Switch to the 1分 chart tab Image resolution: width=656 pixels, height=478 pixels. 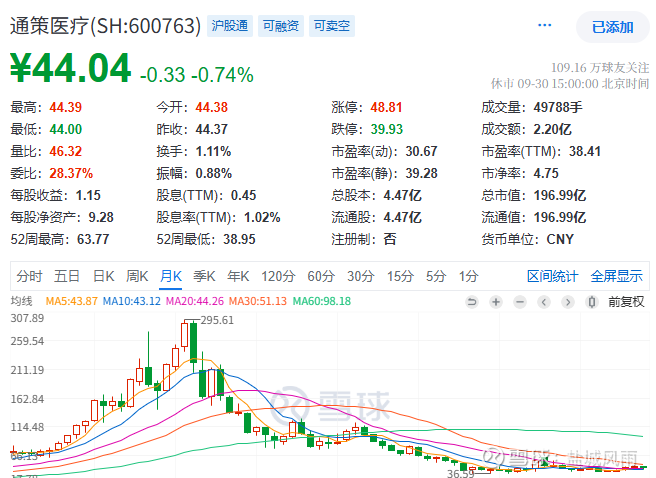(468, 276)
